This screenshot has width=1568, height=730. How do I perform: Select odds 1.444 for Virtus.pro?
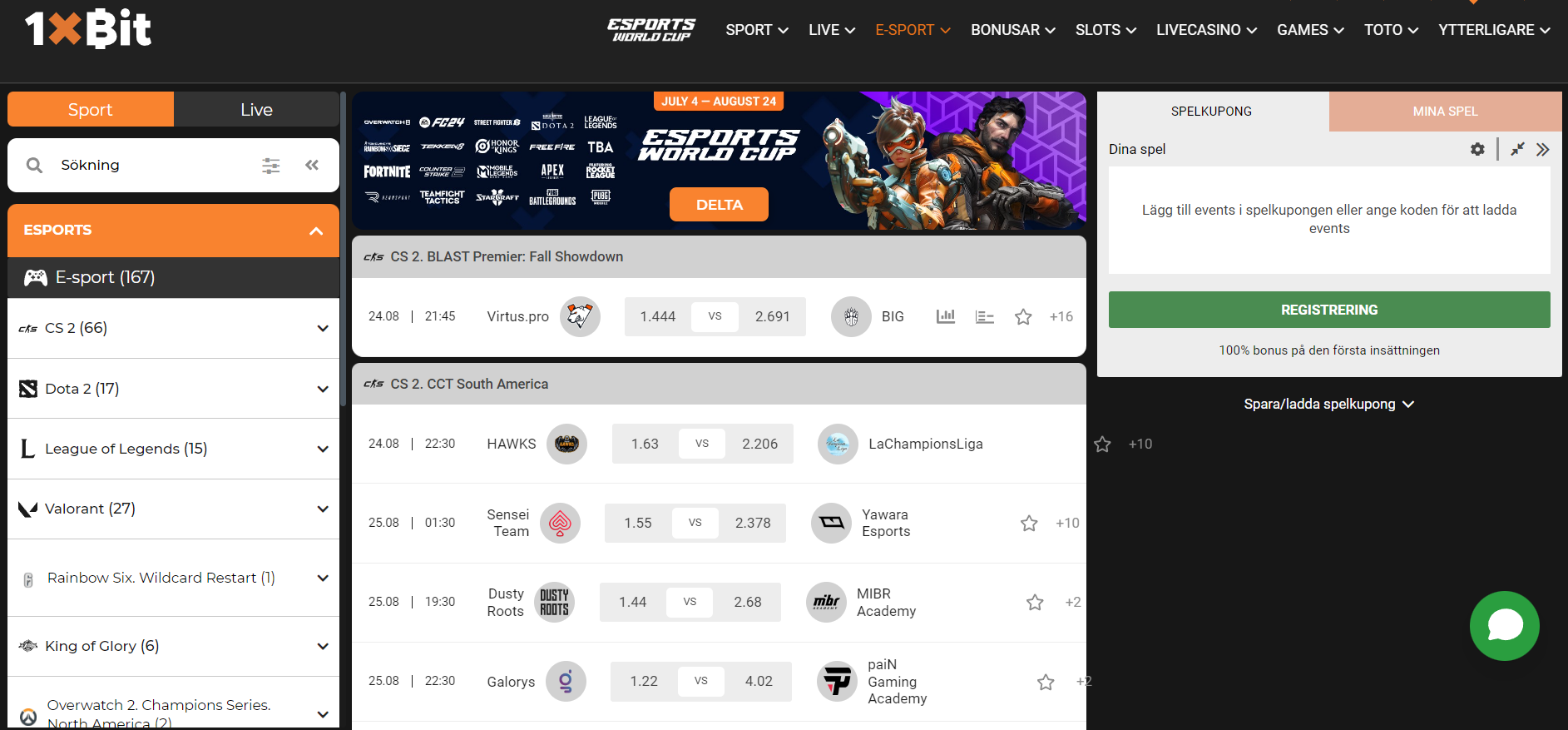tap(658, 316)
